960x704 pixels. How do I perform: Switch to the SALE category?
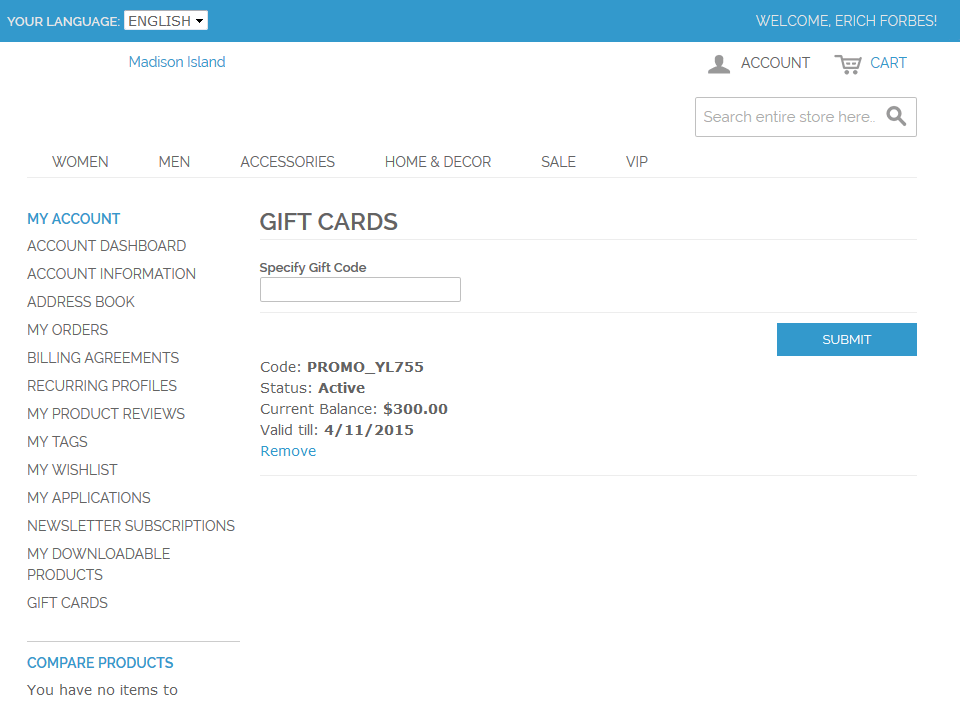pos(558,161)
